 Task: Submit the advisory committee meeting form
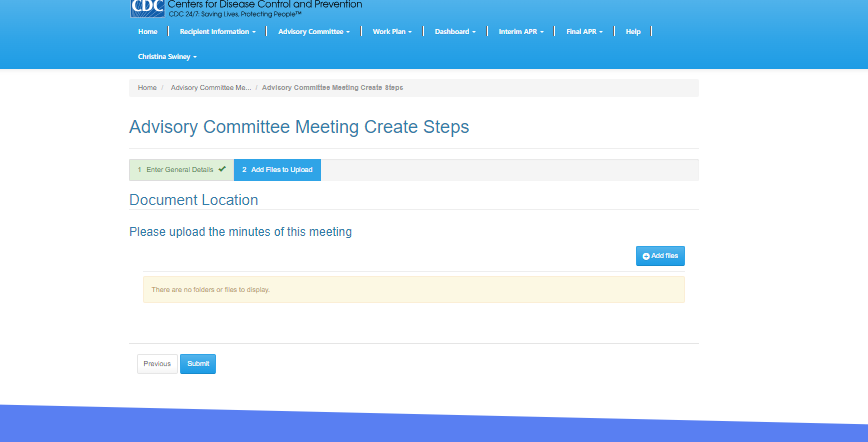click(x=198, y=364)
